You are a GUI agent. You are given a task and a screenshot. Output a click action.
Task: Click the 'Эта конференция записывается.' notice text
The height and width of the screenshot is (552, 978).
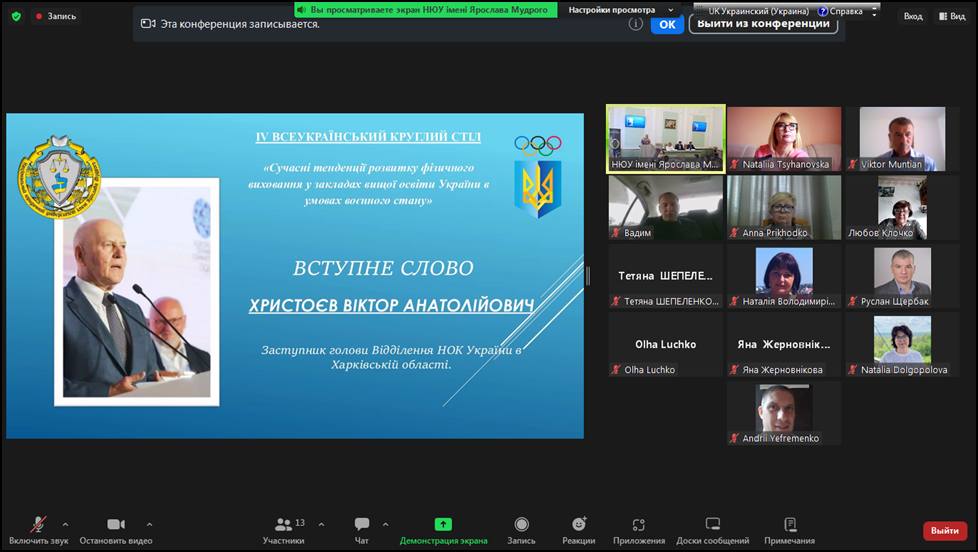(x=240, y=24)
